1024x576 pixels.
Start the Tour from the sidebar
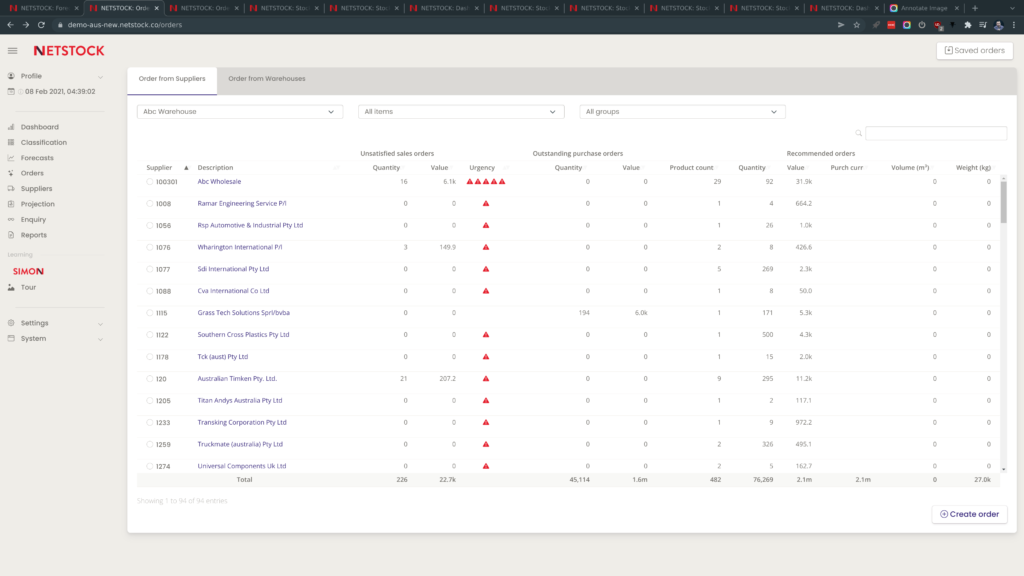29,287
